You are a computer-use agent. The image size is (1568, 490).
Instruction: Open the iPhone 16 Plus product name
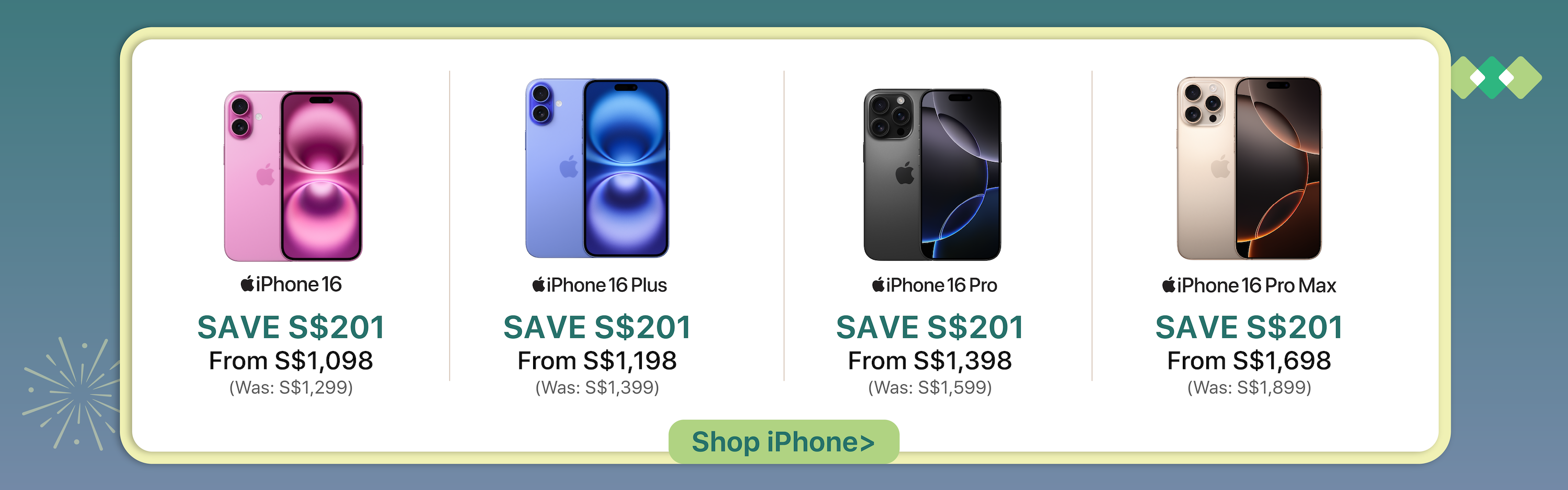pos(607,285)
